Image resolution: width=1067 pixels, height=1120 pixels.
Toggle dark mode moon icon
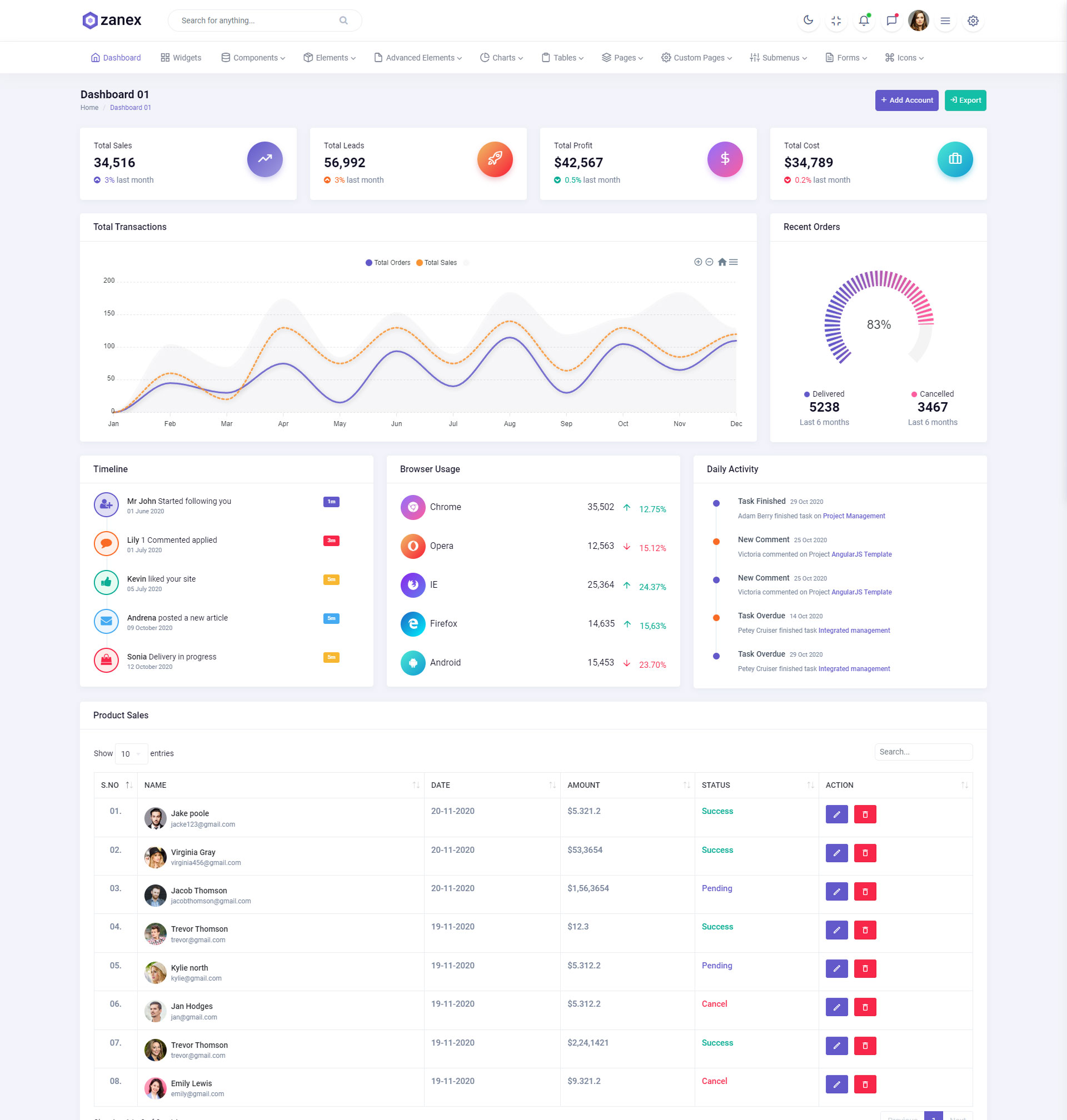click(x=808, y=21)
